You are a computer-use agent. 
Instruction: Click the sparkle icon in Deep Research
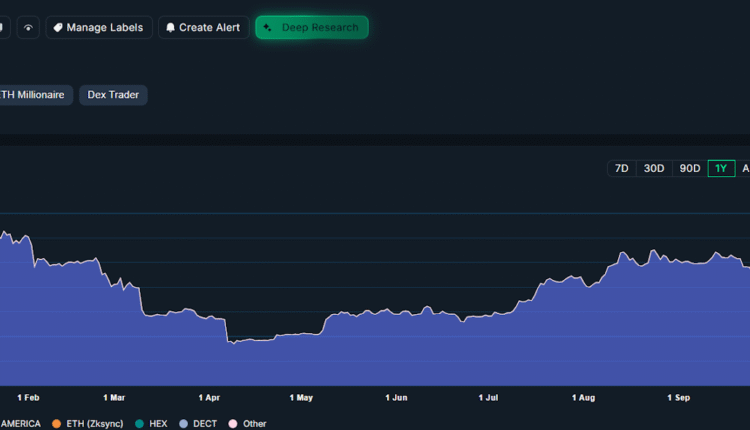tap(268, 28)
